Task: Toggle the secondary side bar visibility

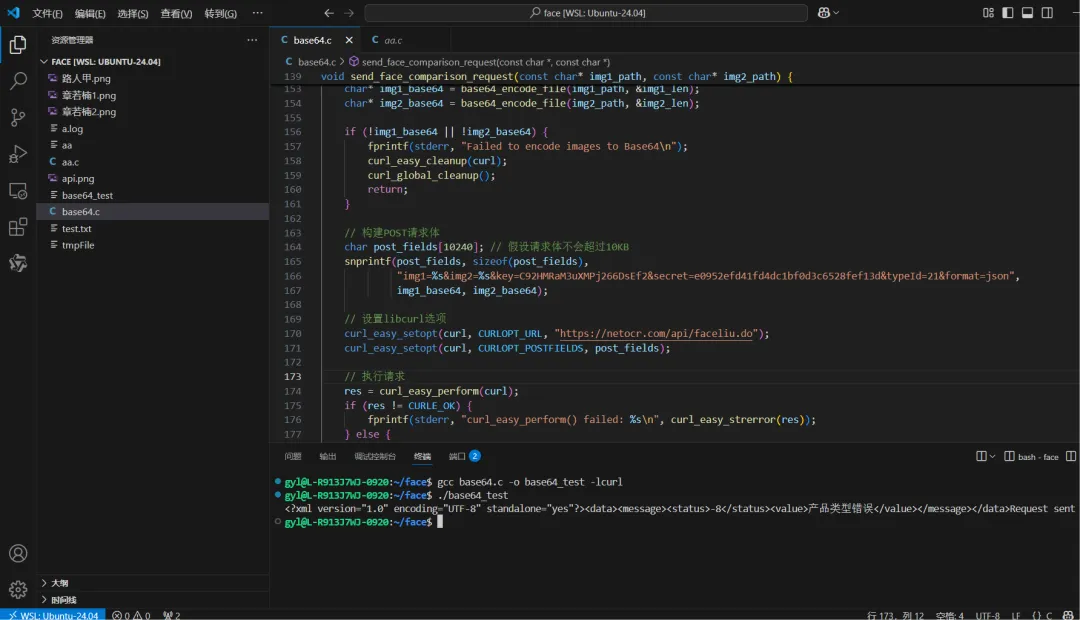Action: pyautogui.click(x=1047, y=13)
